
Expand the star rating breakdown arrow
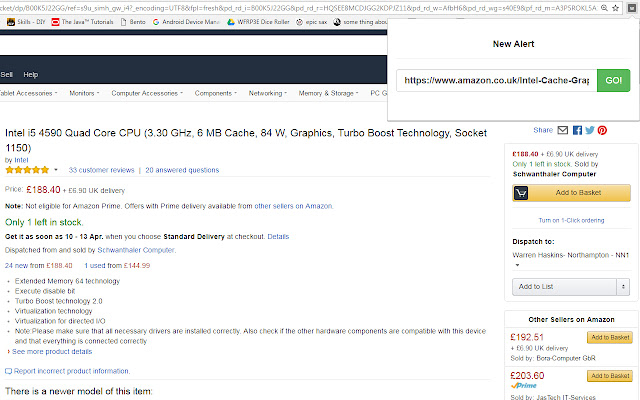pyautogui.click(x=56, y=170)
